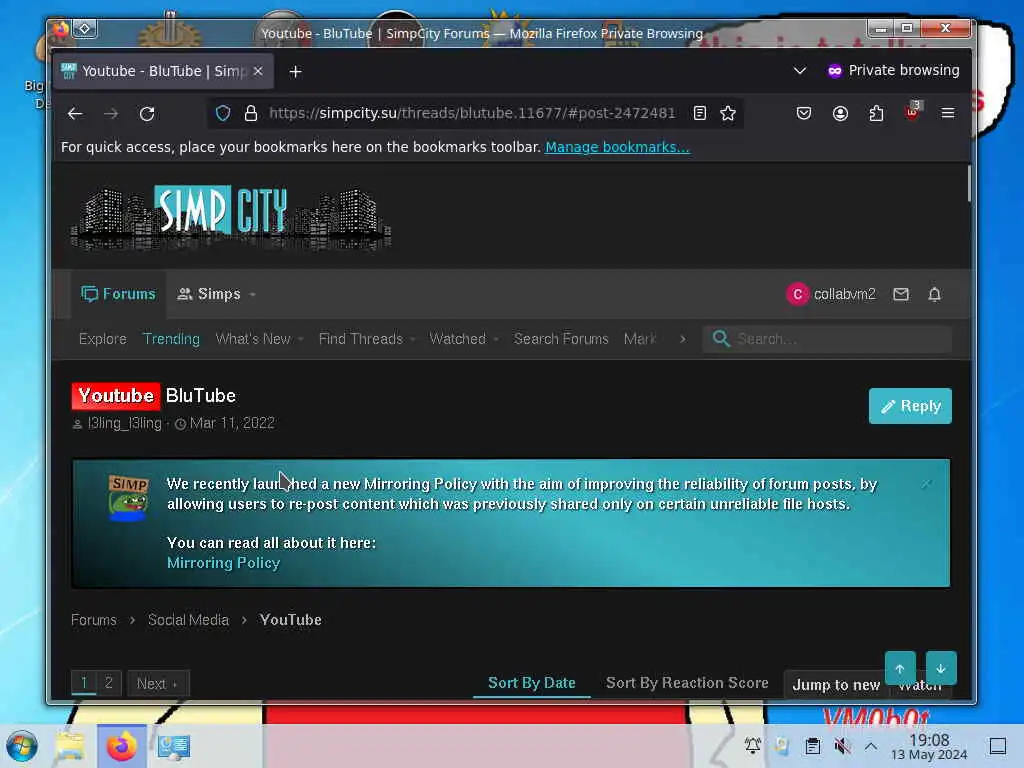1024x768 pixels.
Task: Select Explore in the sub-navigation
Action: [x=103, y=339]
